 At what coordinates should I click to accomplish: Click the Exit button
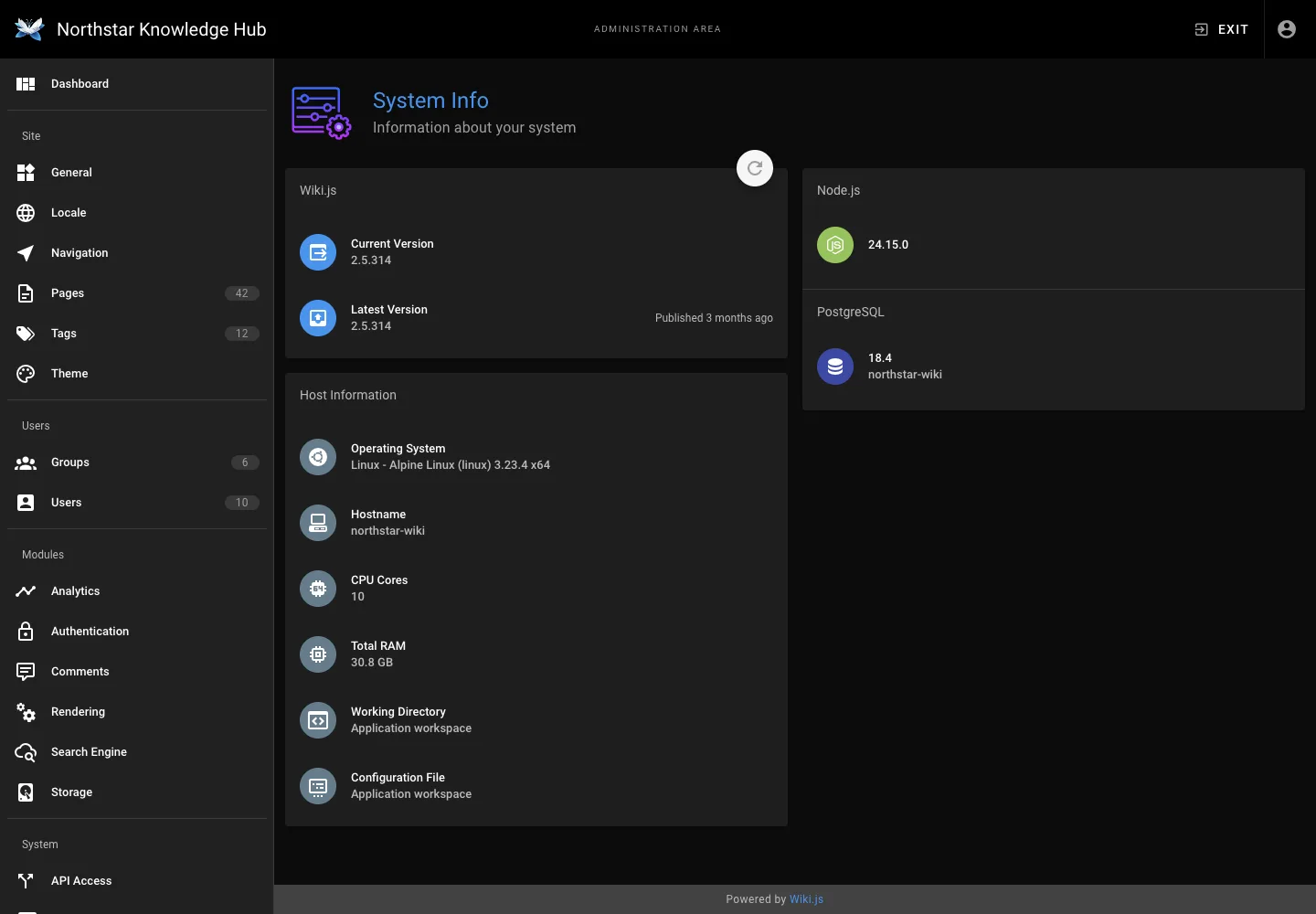click(1221, 29)
